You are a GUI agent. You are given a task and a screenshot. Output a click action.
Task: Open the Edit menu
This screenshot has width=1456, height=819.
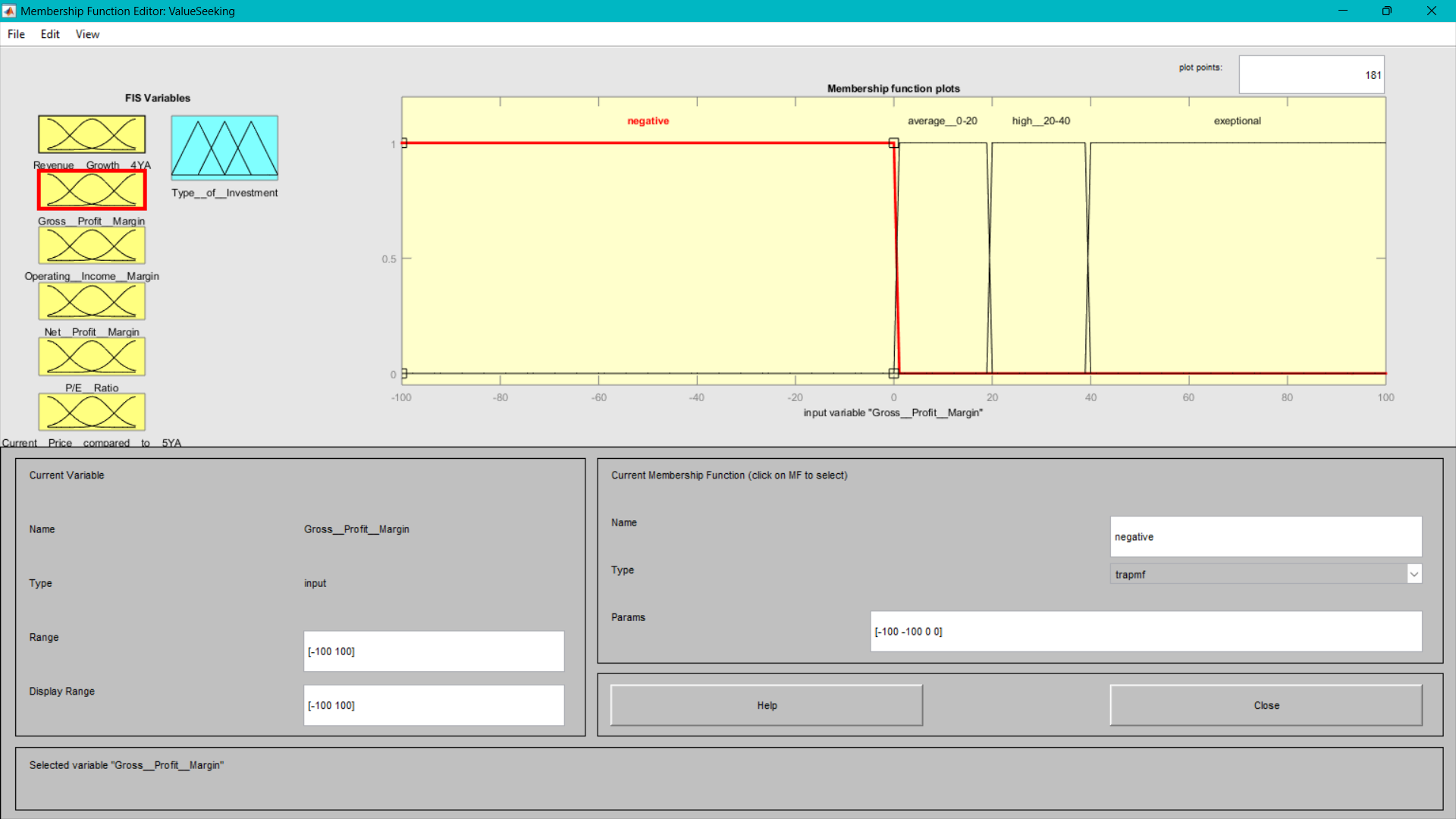(50, 34)
